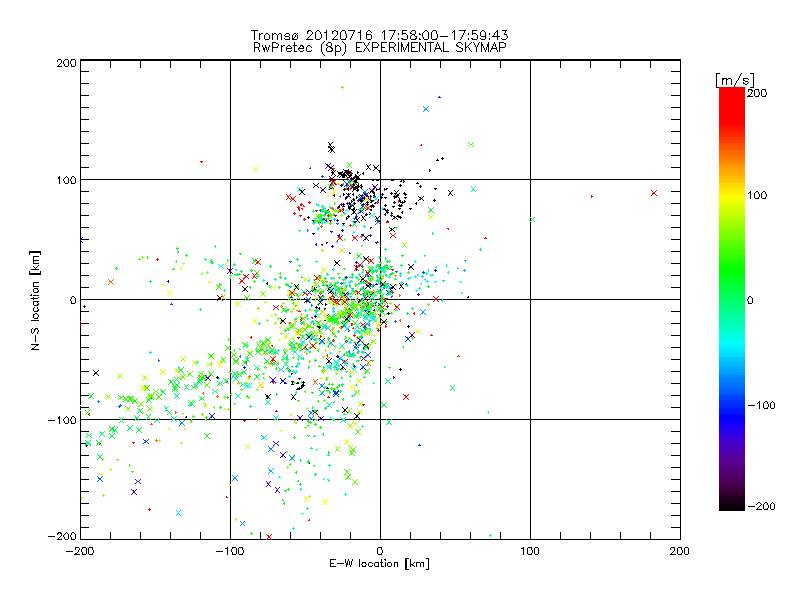Click the colorbar label '100' beside the yellow band

point(757,195)
